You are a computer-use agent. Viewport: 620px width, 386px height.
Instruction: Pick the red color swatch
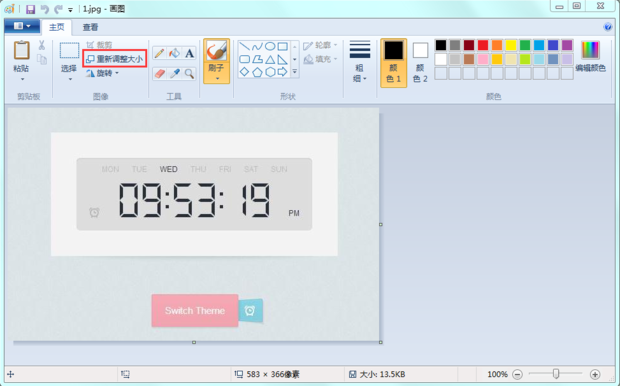point(482,45)
